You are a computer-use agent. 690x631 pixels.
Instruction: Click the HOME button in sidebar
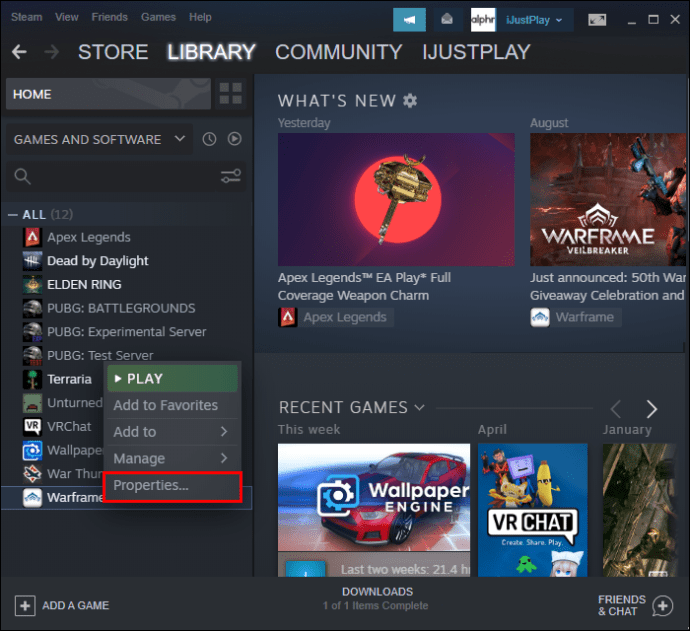(x=108, y=94)
